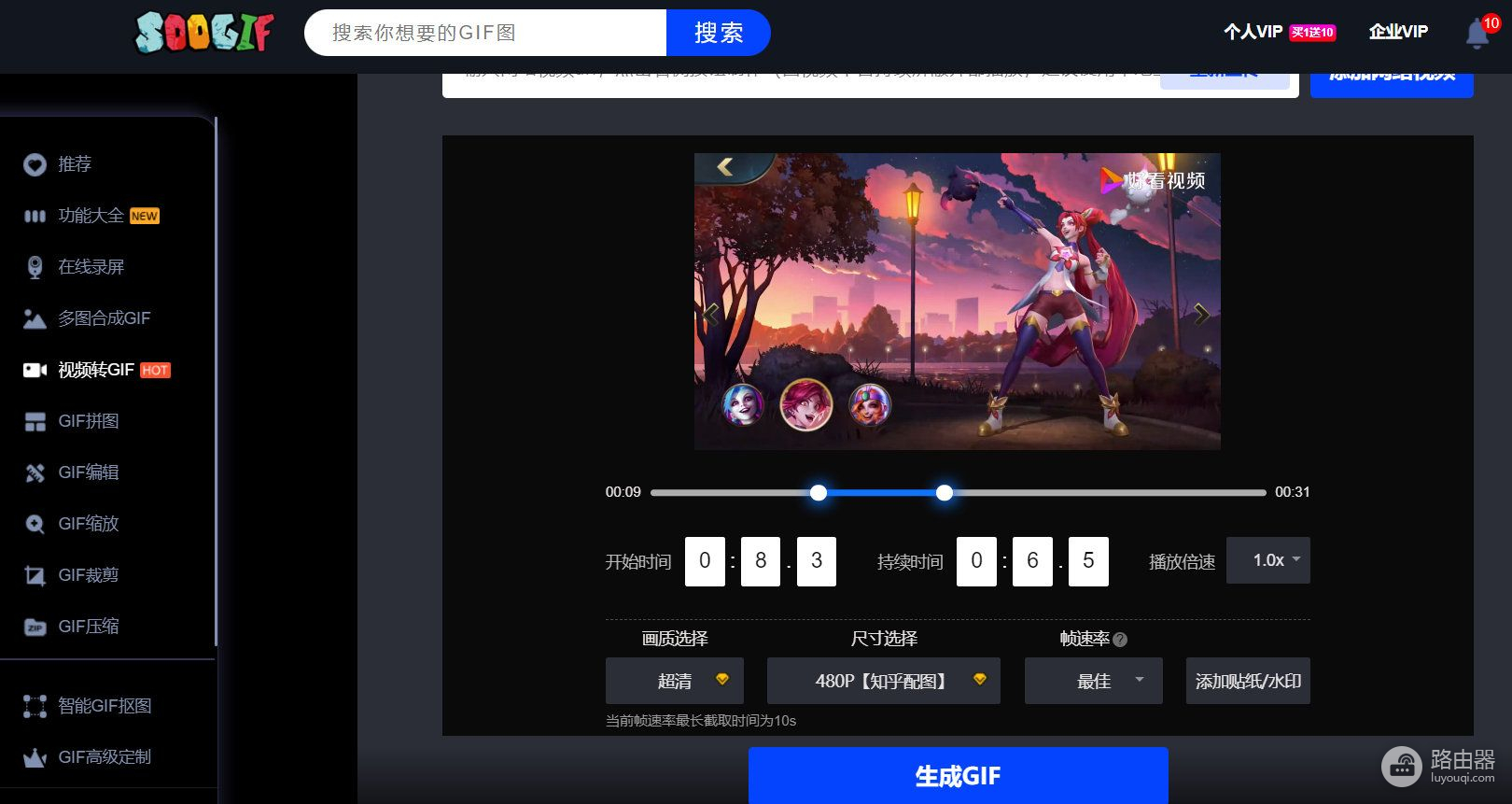Click the GIF高级定制 crown icon

click(35, 757)
